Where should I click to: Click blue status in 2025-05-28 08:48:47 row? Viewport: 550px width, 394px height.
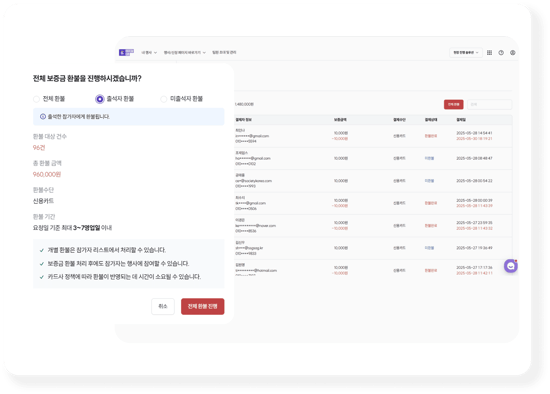coord(429,158)
